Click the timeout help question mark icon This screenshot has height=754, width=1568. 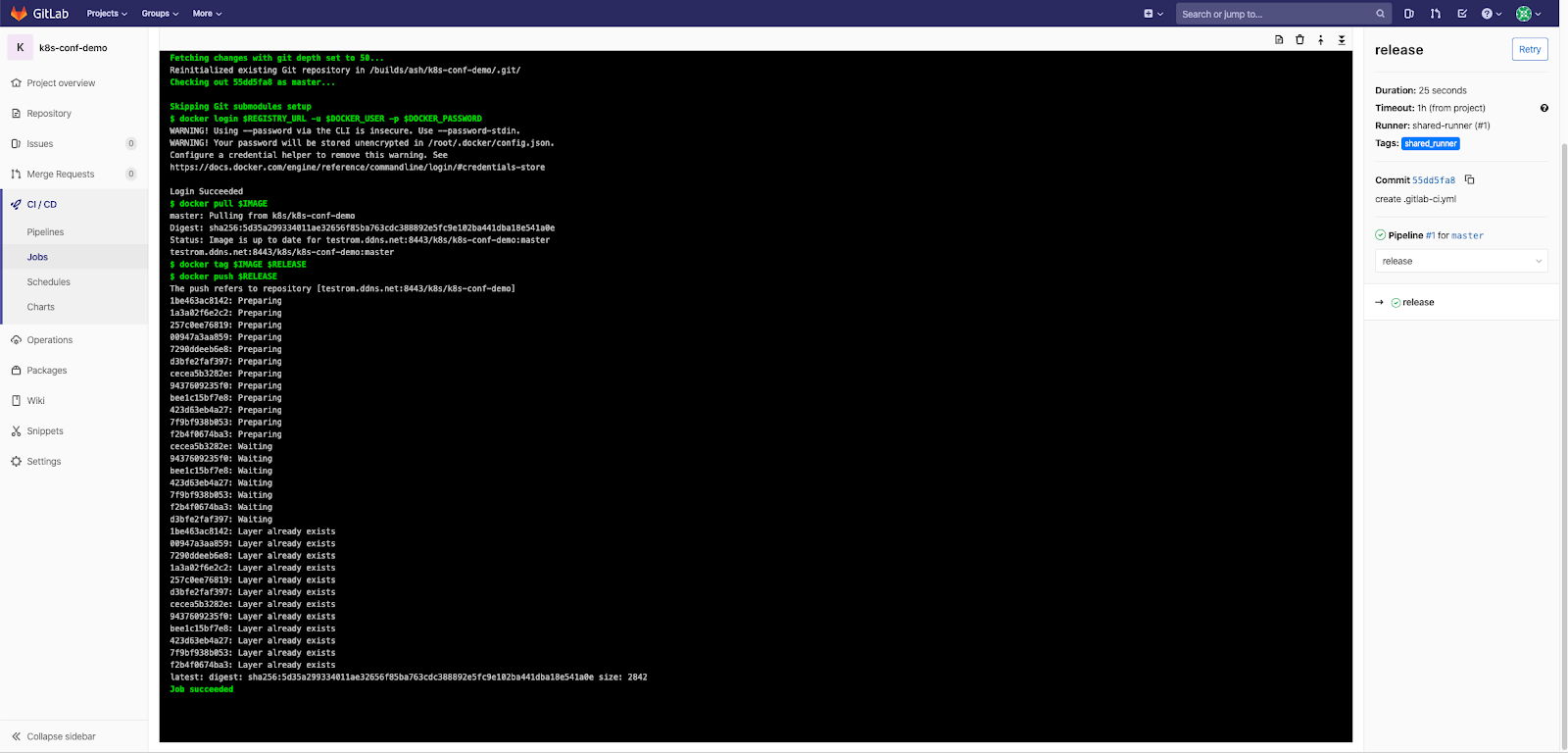[x=1544, y=108]
